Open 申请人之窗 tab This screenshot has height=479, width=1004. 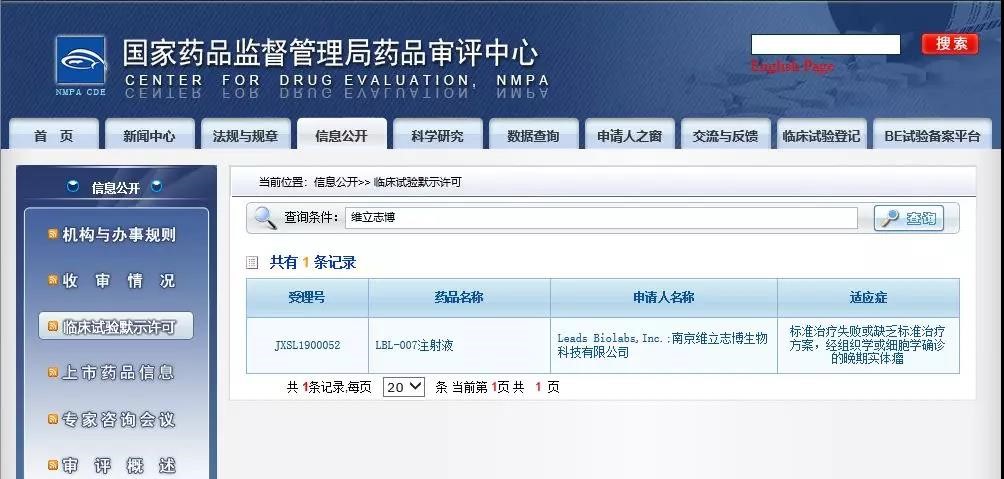(629, 135)
